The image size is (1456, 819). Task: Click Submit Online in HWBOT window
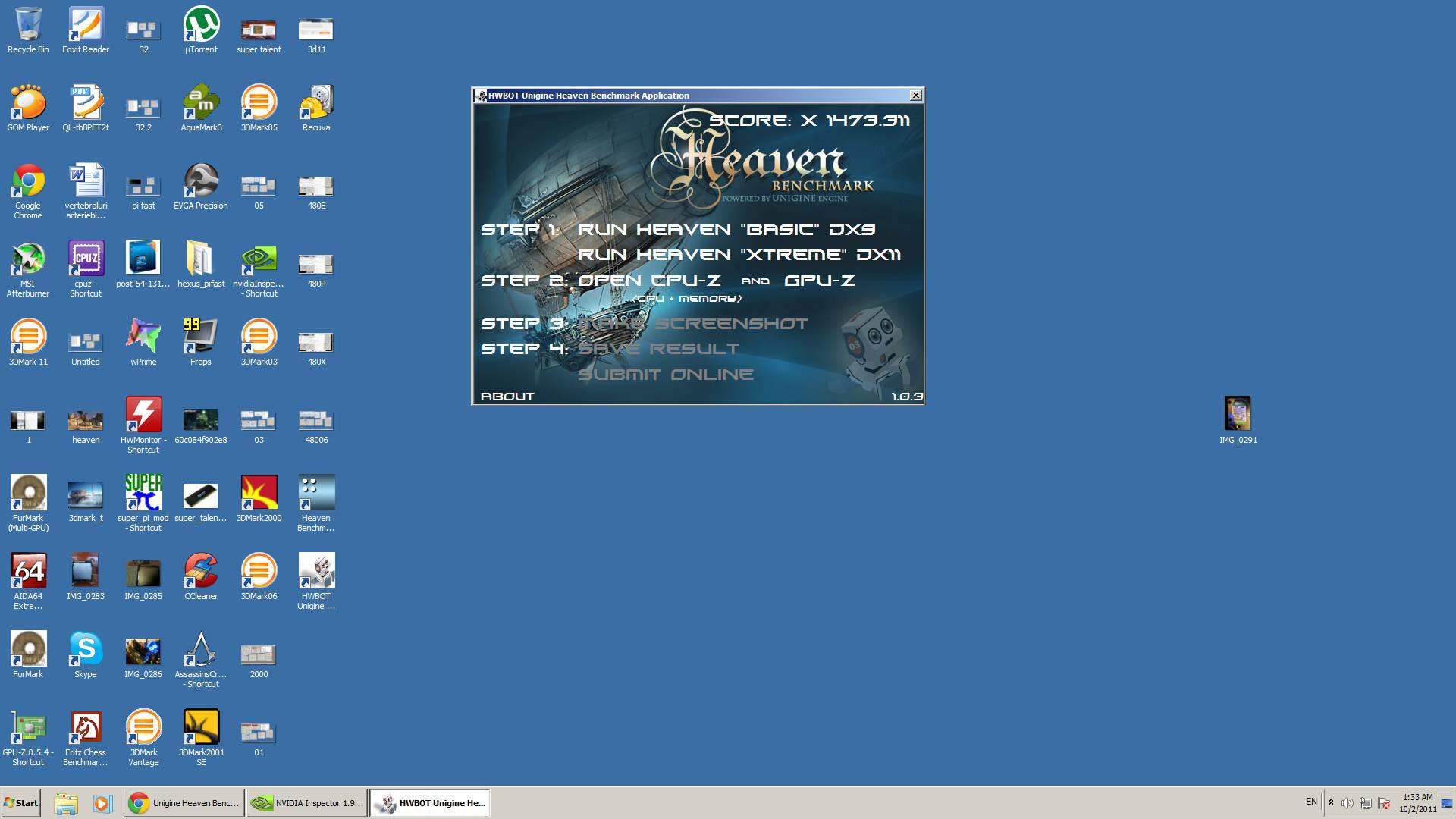[666, 375]
